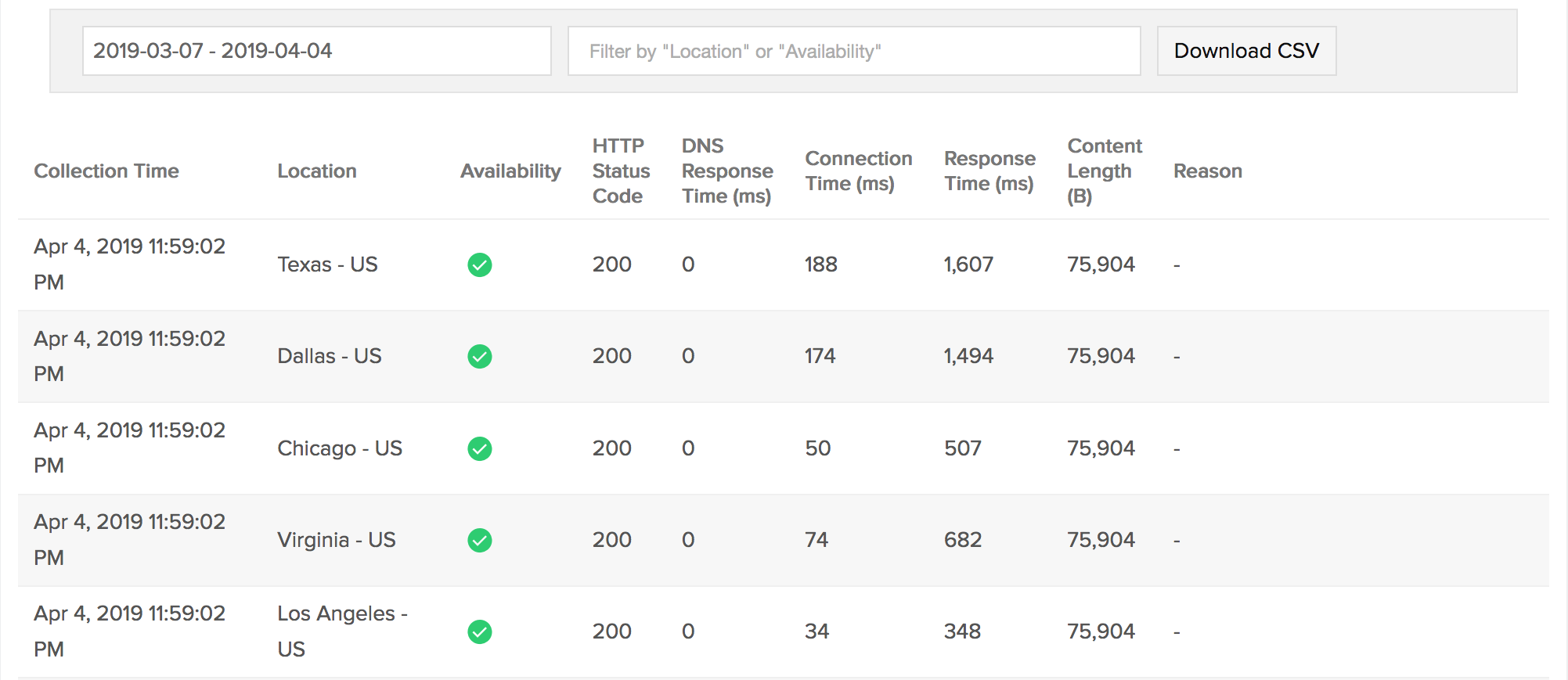Sort by Response Time (ms) header
This screenshot has height=680, width=1568.
click(989, 171)
